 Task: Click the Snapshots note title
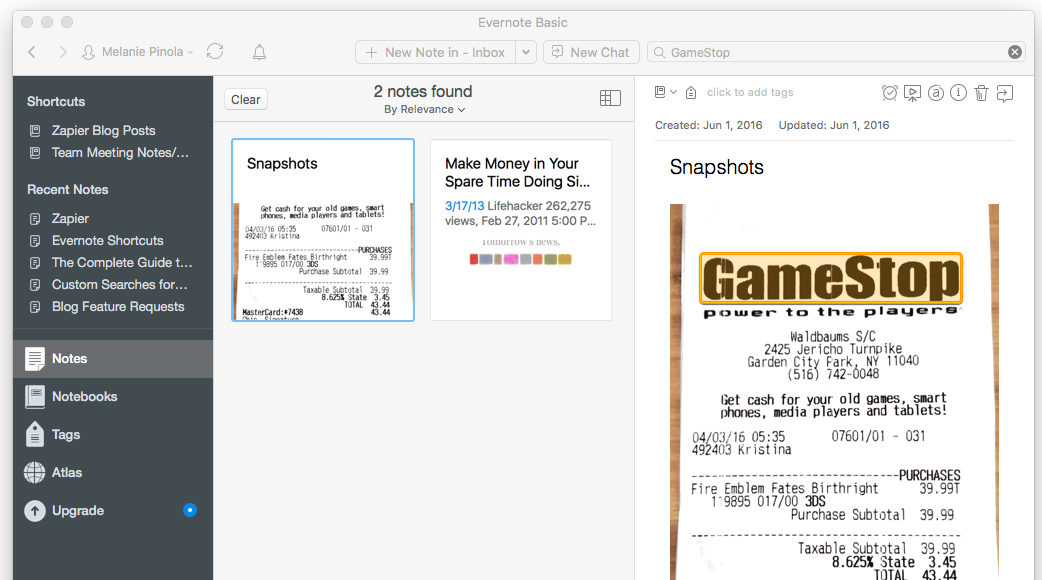(x=716, y=167)
